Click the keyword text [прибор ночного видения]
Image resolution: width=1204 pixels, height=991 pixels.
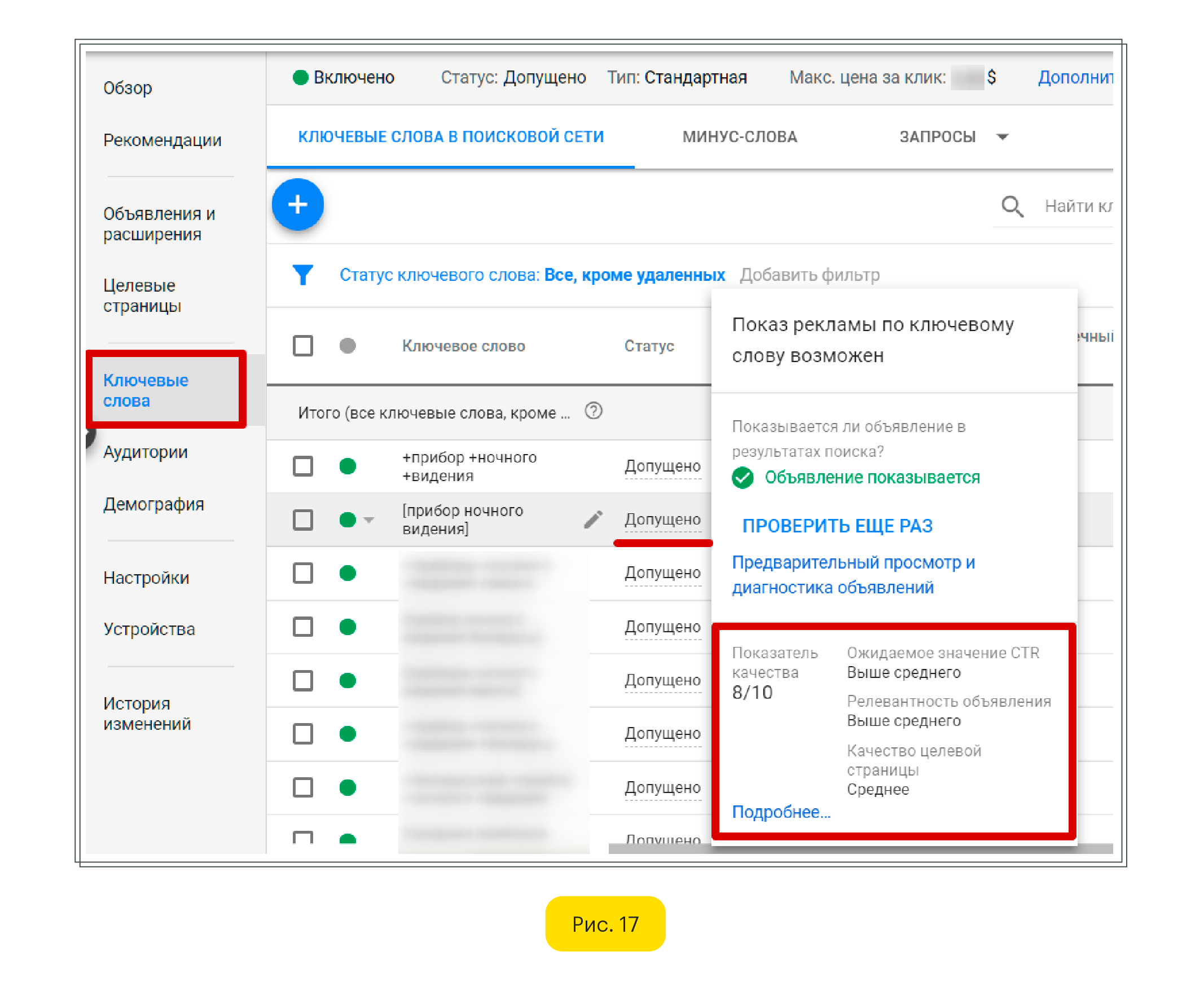click(463, 519)
